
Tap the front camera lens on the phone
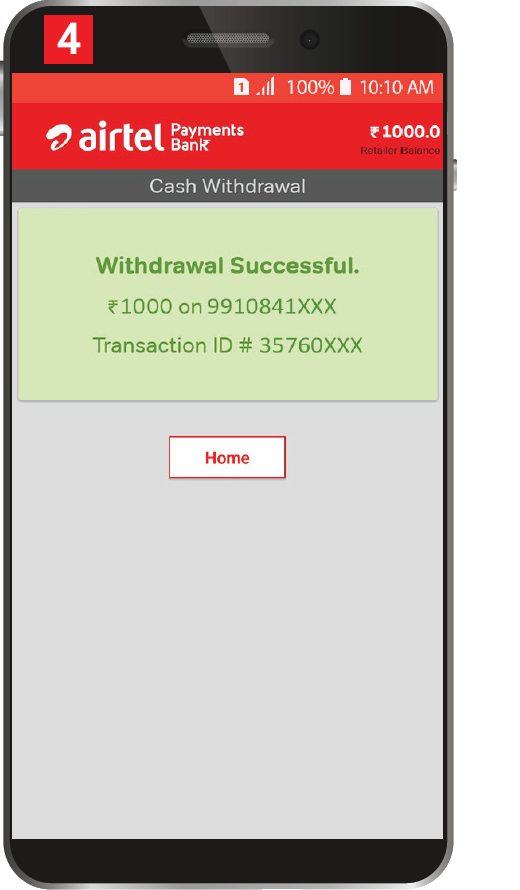pyautogui.click(x=309, y=40)
